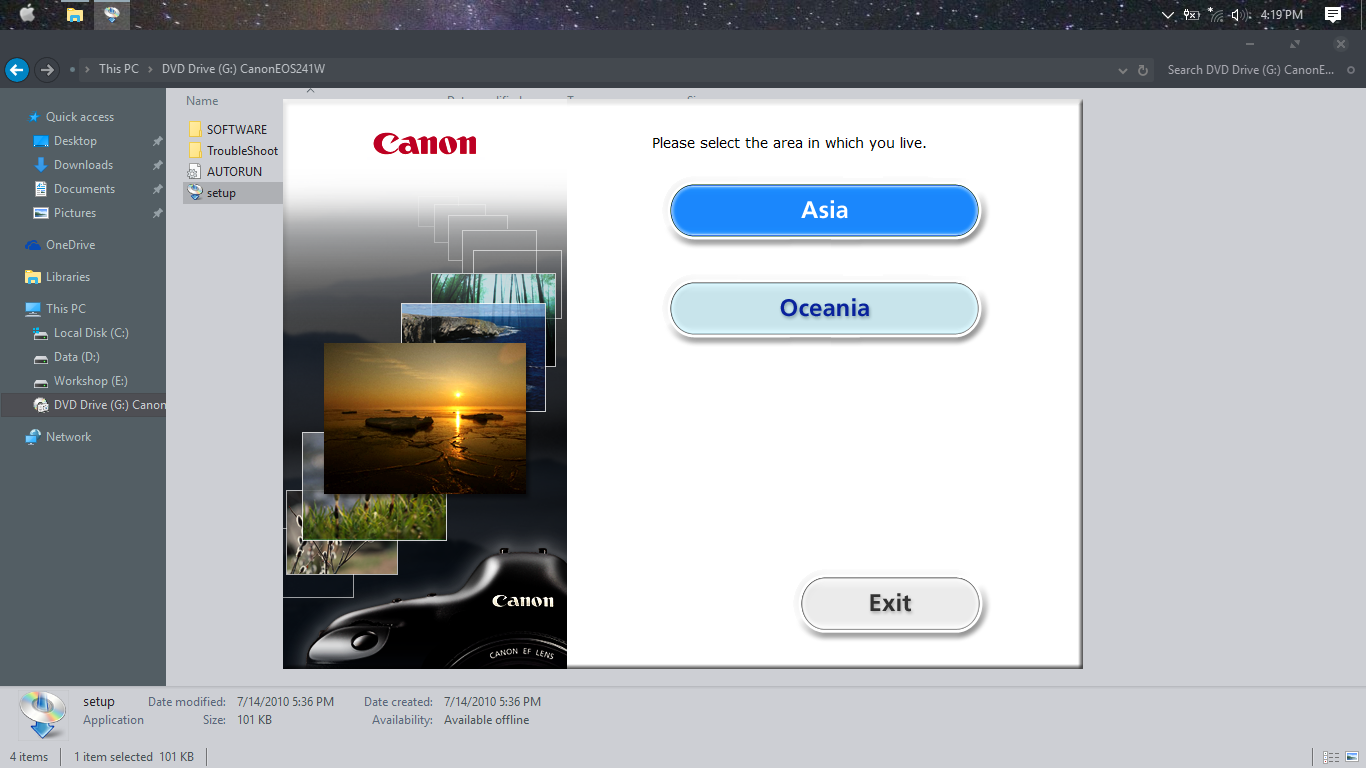Click the 7/14/2010 5:36 PM Date created value

(492, 702)
